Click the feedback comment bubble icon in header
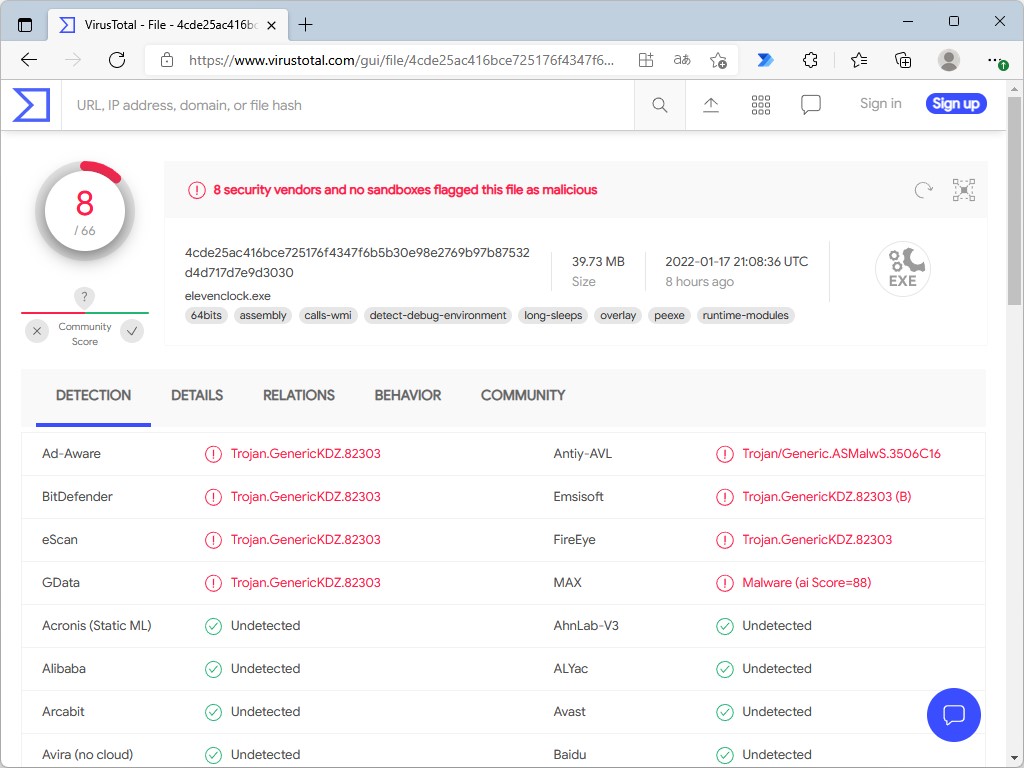Screen dimensions: 1024x768 point(811,104)
